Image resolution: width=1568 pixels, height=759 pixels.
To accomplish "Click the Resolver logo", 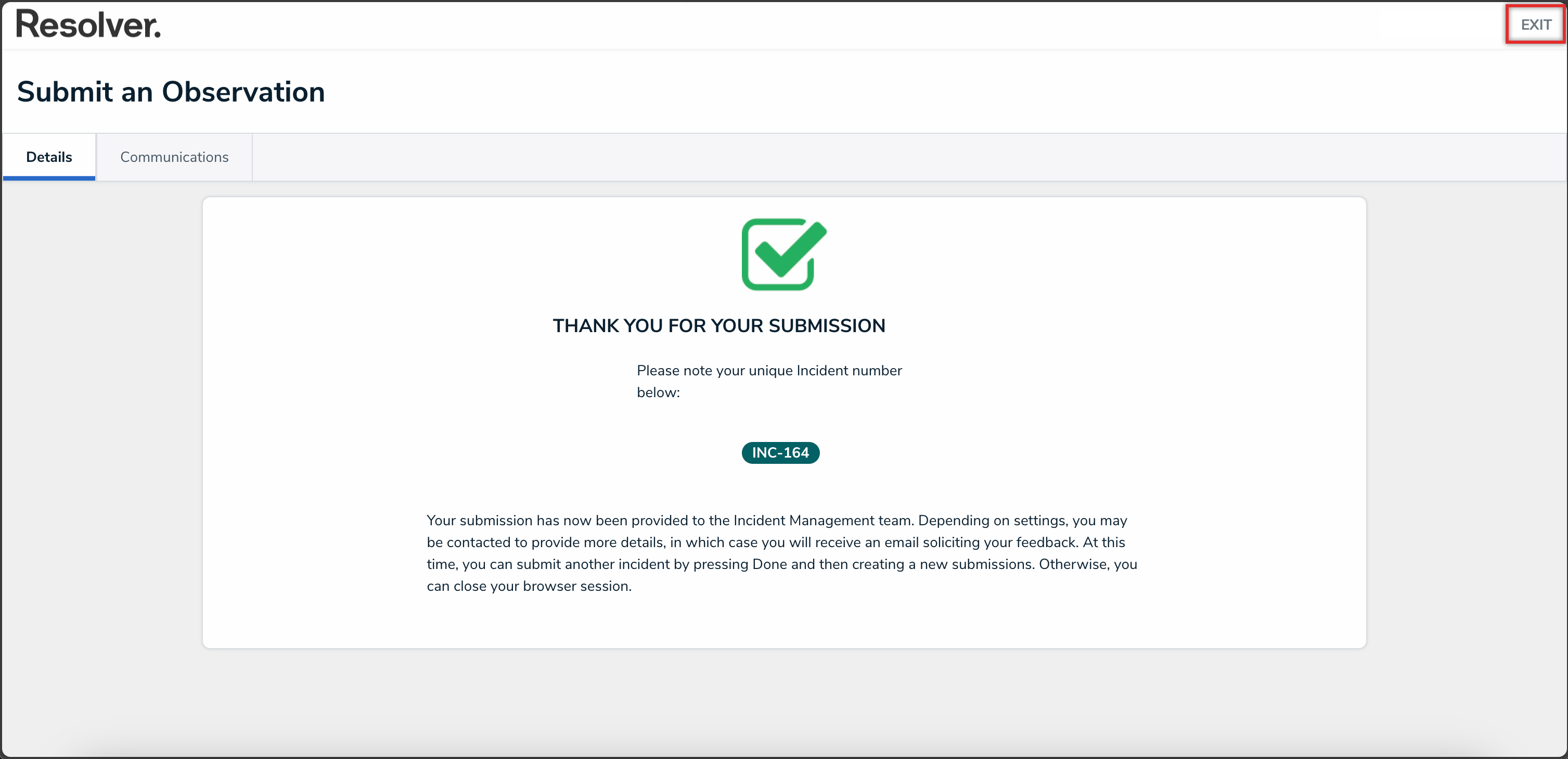I will (x=88, y=25).
